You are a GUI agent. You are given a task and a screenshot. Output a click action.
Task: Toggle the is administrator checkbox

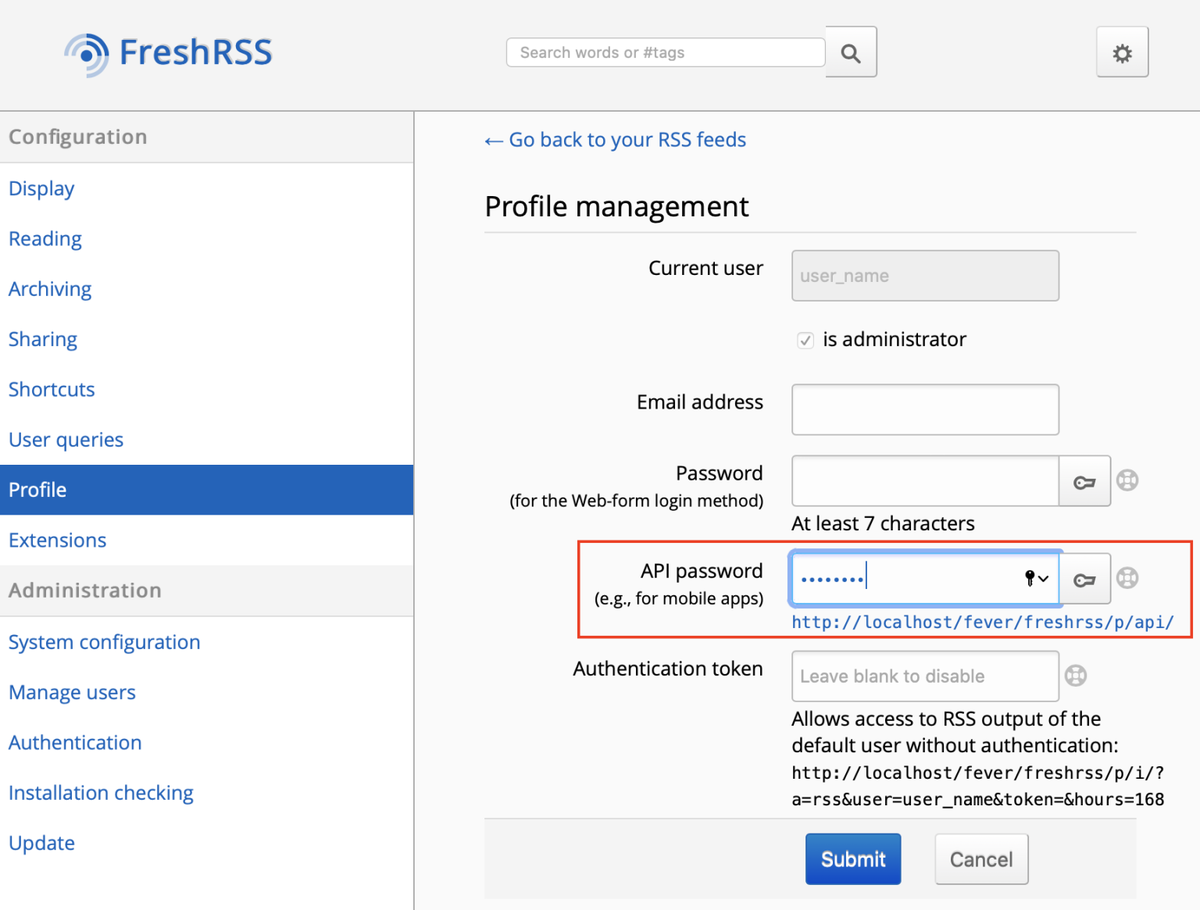(805, 340)
